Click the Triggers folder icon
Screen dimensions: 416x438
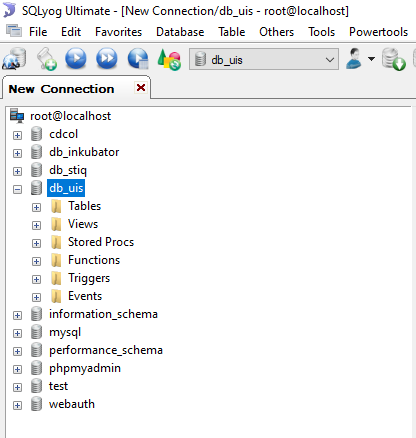tap(56, 278)
